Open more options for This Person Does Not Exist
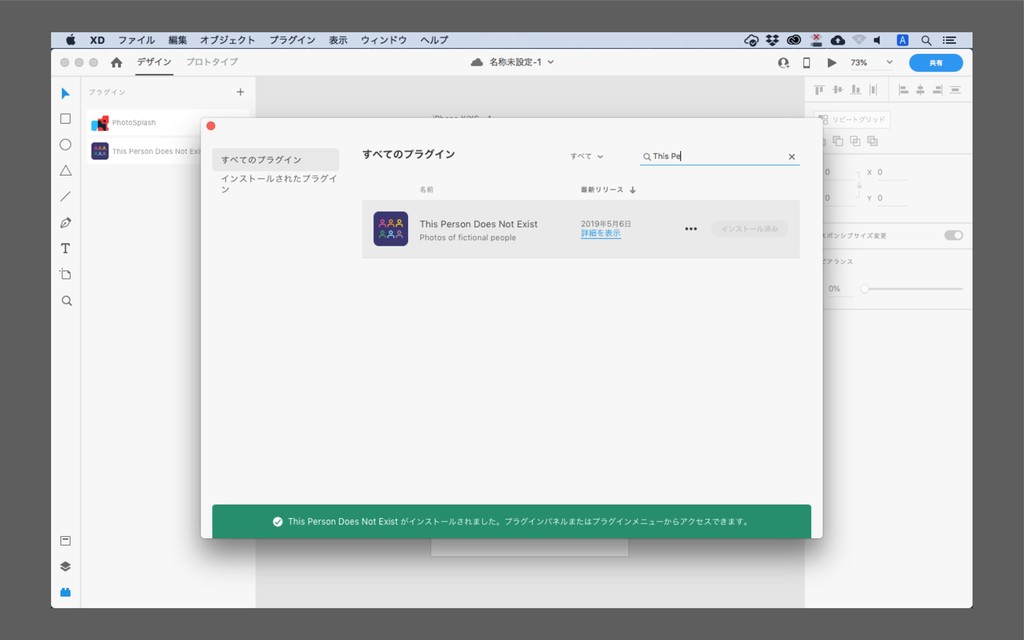Viewport: 1024px width, 640px height. [x=691, y=229]
